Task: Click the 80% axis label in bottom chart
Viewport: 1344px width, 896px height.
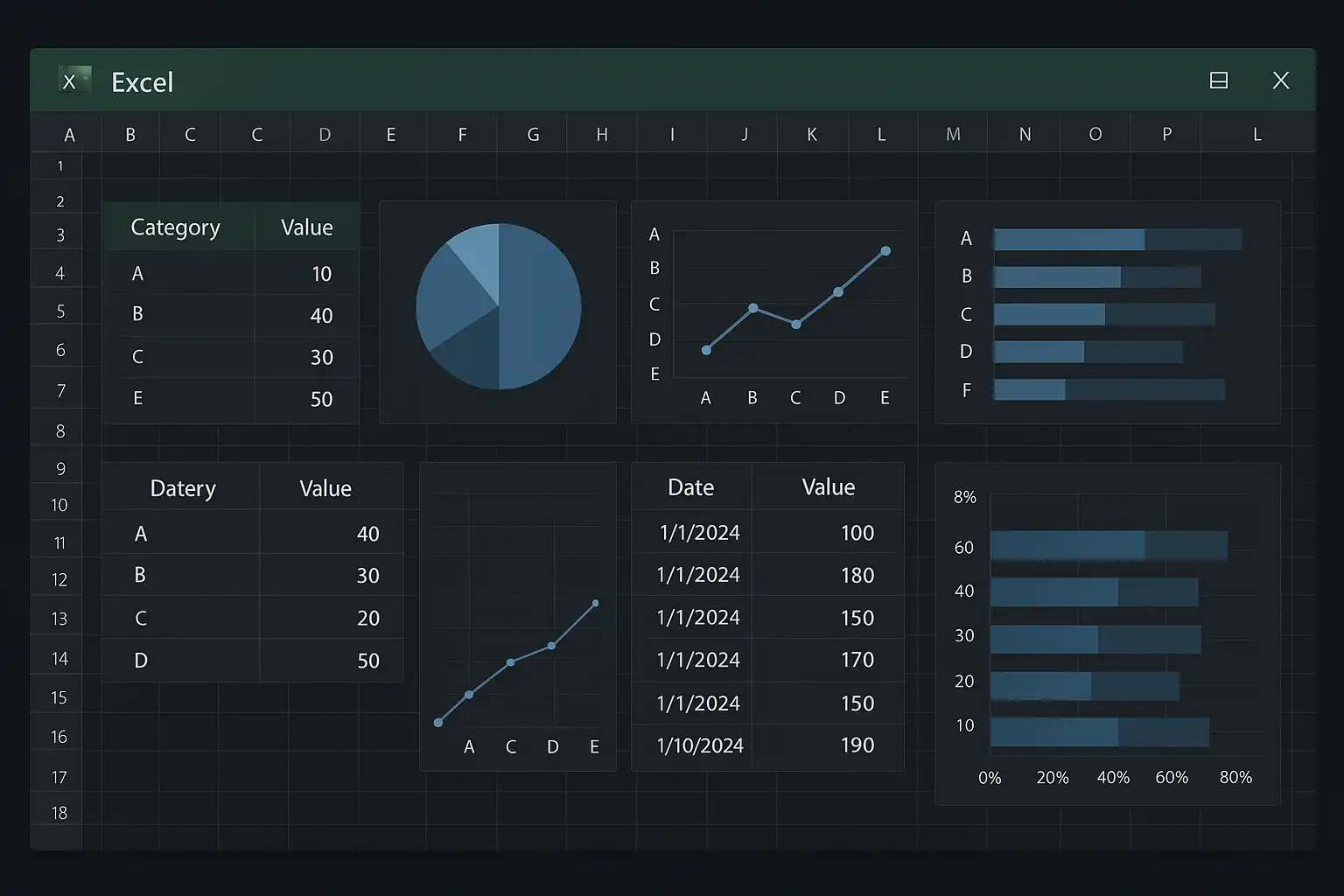Action: pos(1235,777)
